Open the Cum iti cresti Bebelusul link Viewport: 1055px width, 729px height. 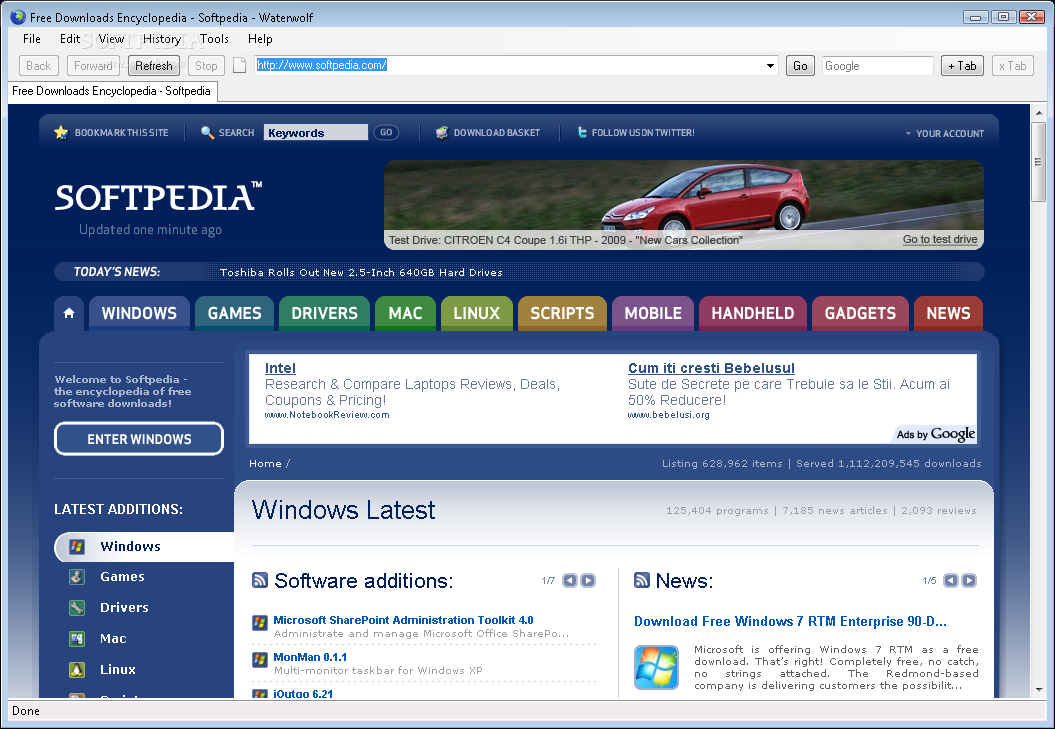(711, 368)
